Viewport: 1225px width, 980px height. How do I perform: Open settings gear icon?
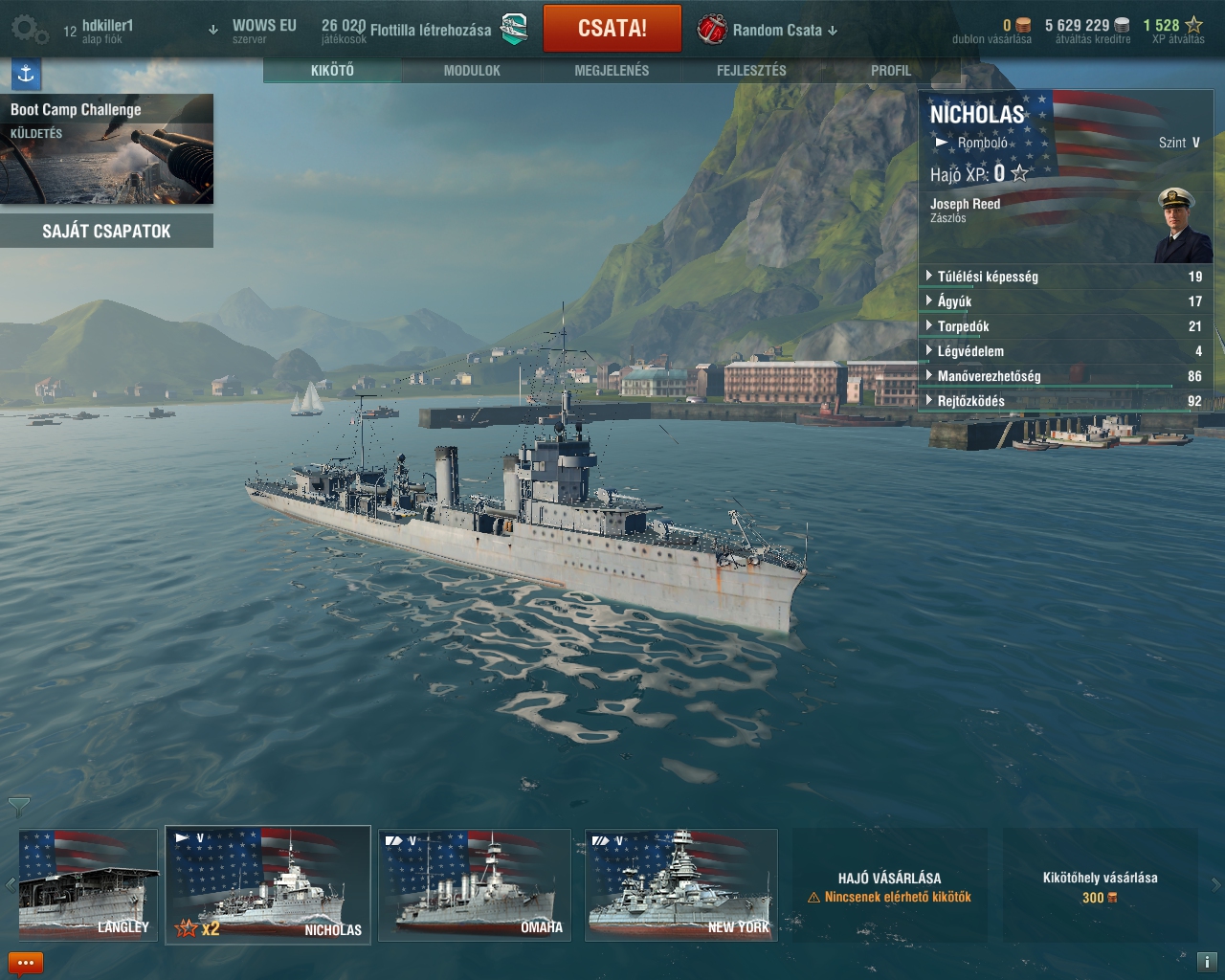(x=29, y=30)
